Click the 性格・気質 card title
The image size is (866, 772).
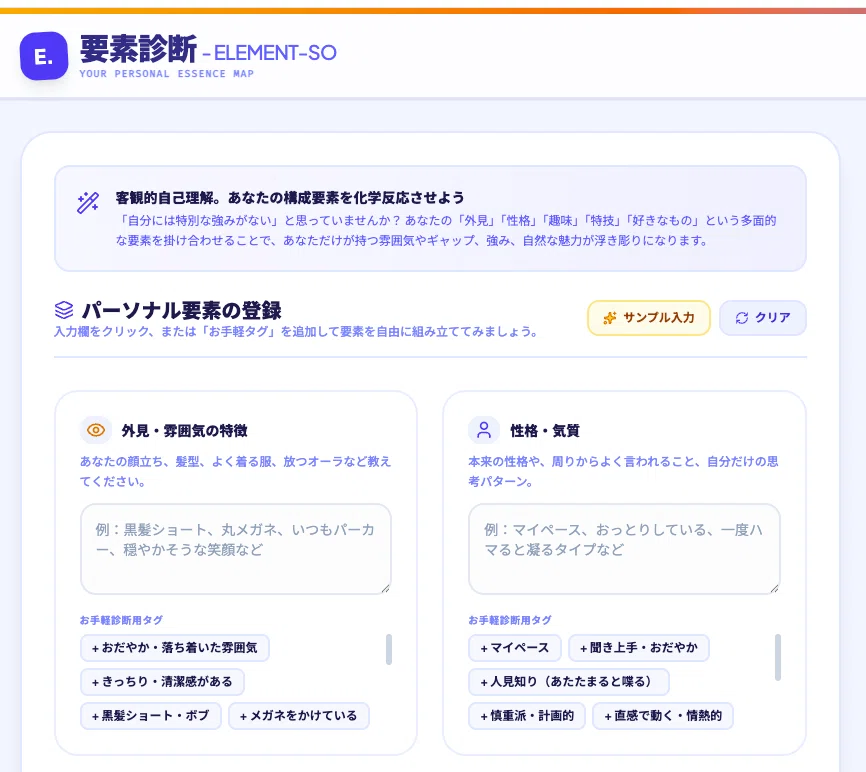545,431
